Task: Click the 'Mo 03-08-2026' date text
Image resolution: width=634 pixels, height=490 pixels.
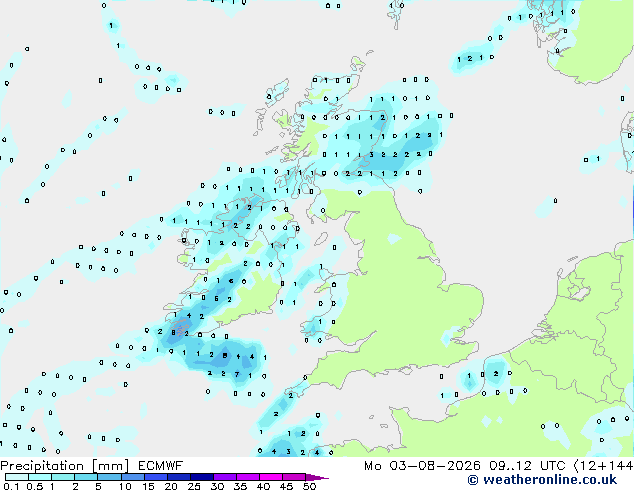Action: pyautogui.click(x=422, y=466)
